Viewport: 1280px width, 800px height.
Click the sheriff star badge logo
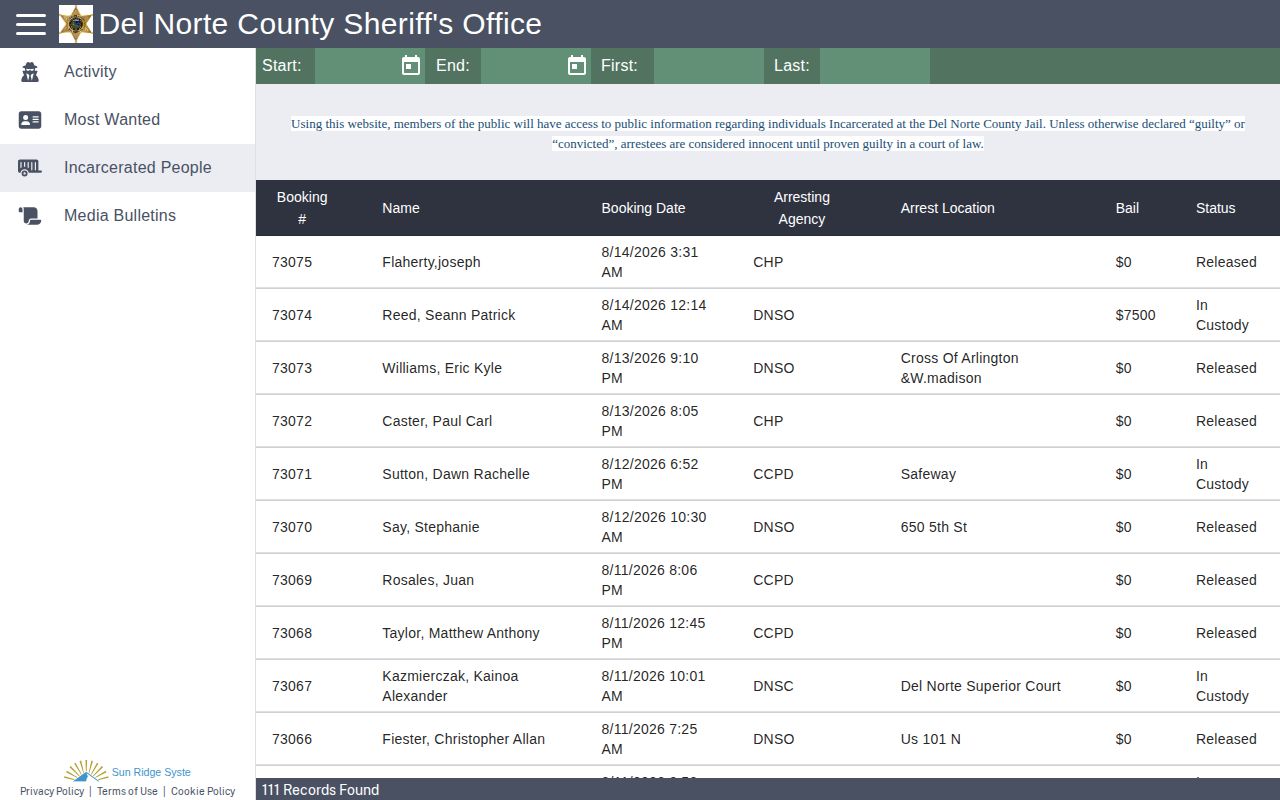76,24
